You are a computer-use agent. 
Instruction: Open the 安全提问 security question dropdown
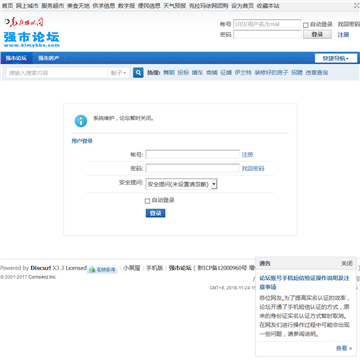point(182,184)
